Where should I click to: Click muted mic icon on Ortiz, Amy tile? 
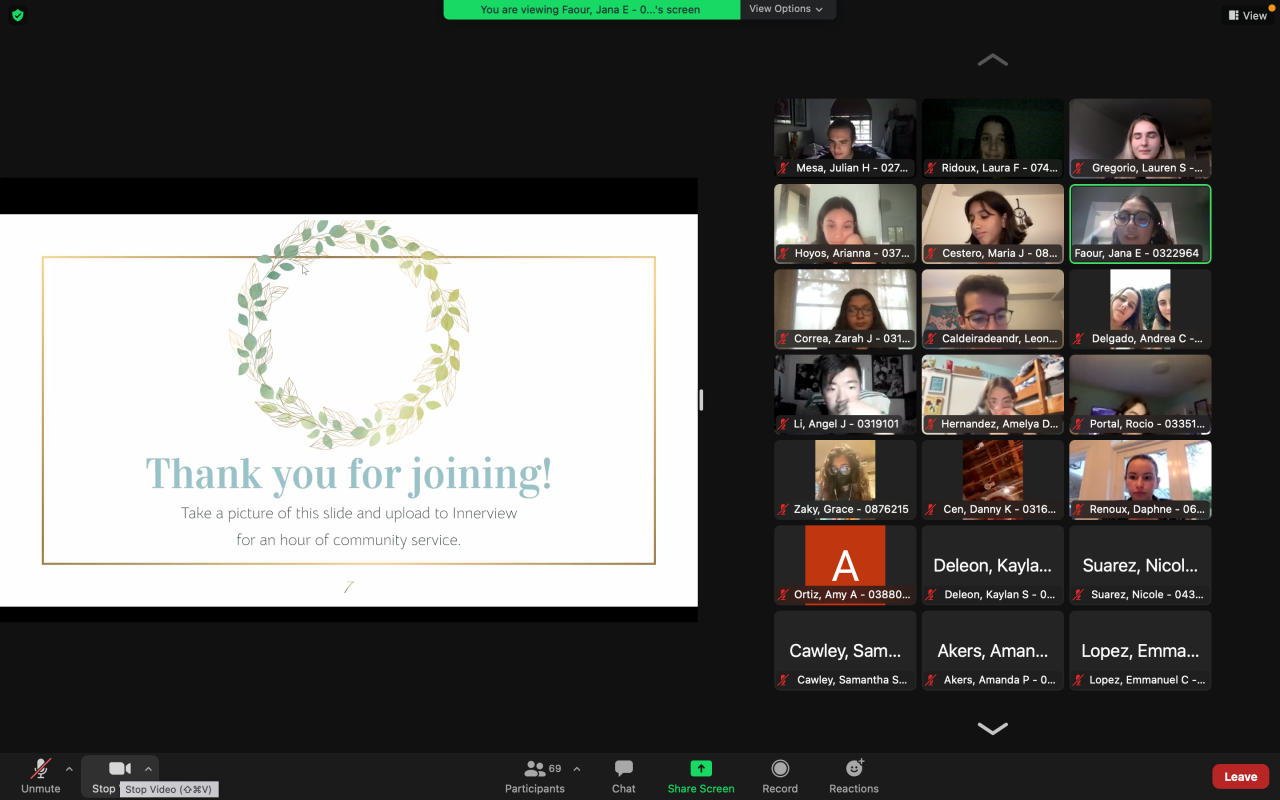point(784,595)
